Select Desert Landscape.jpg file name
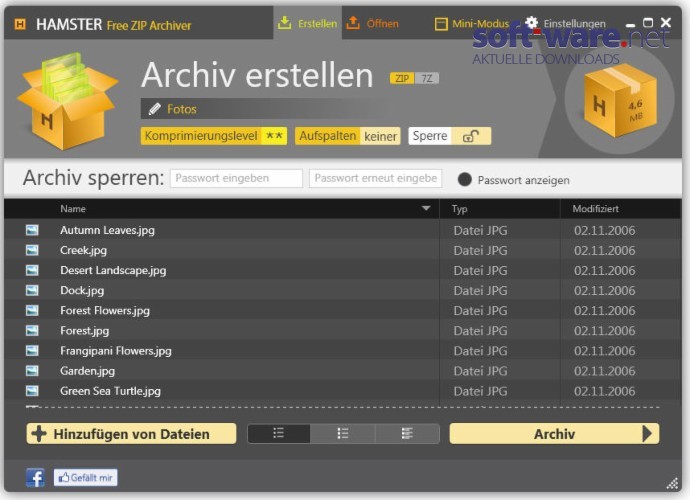Image resolution: width=690 pixels, height=500 pixels. pyautogui.click(x=113, y=270)
